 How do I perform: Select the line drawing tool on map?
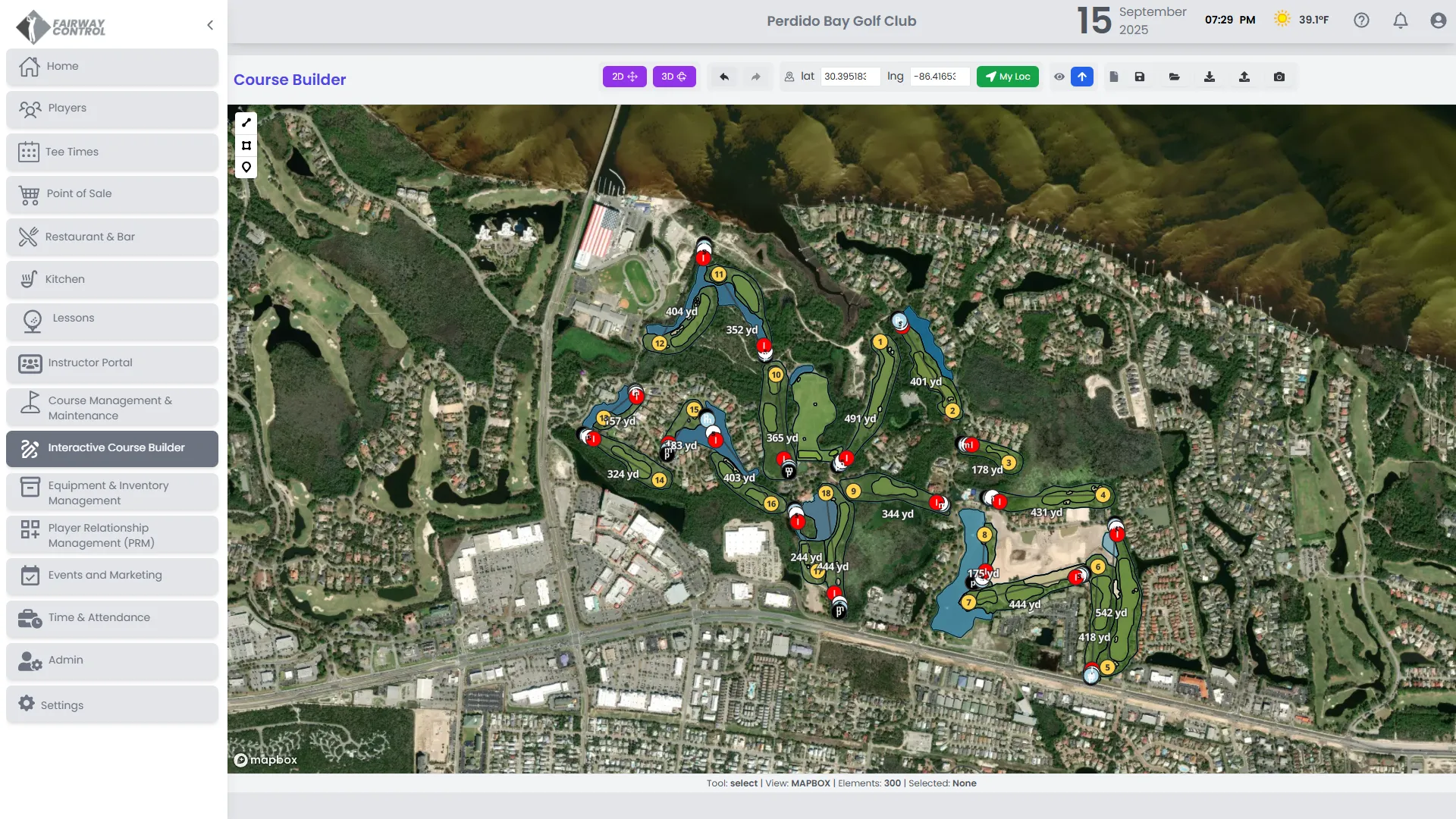click(246, 123)
